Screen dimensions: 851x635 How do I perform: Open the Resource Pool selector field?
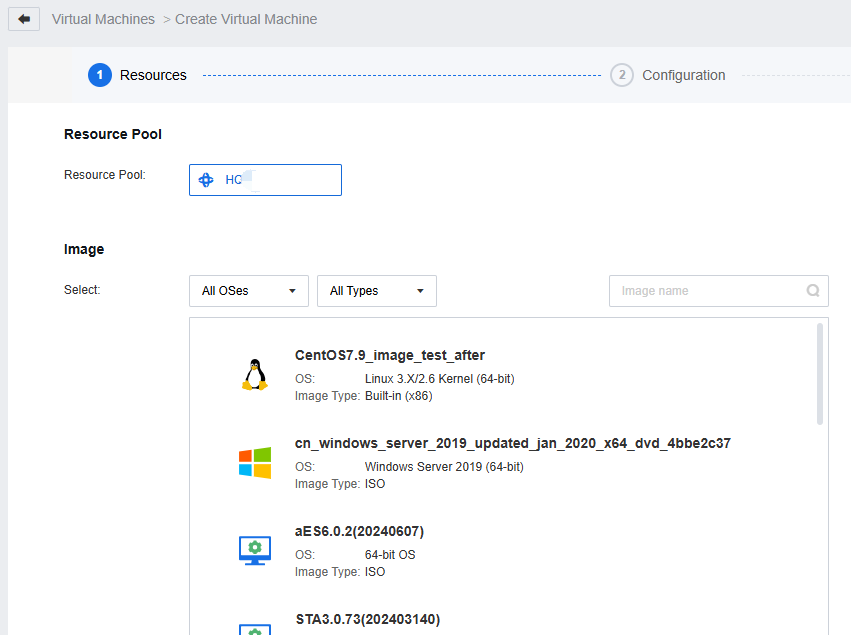pos(265,180)
